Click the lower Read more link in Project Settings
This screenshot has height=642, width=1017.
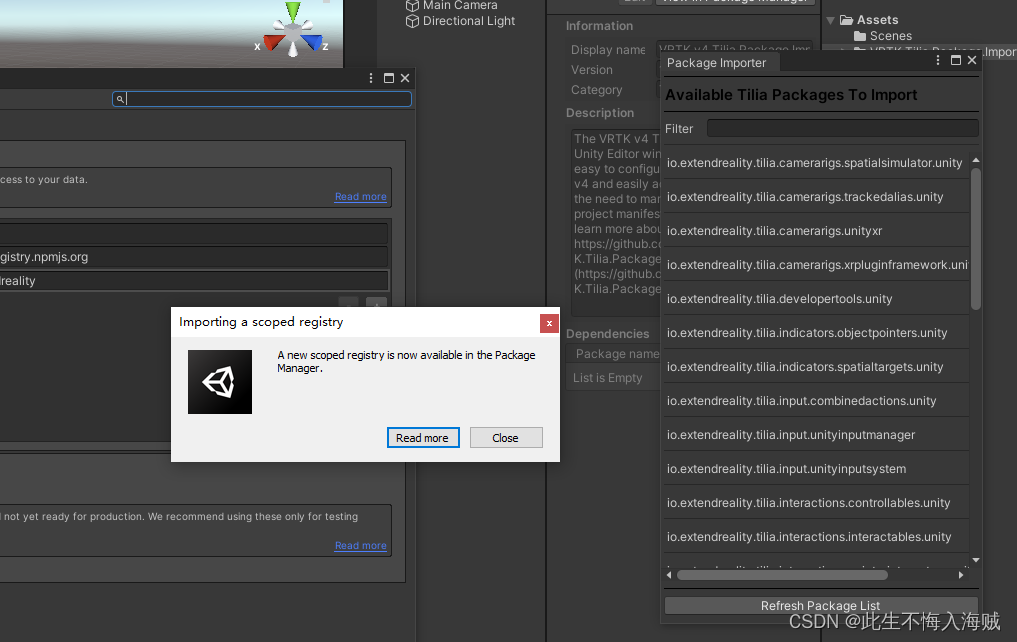(361, 545)
